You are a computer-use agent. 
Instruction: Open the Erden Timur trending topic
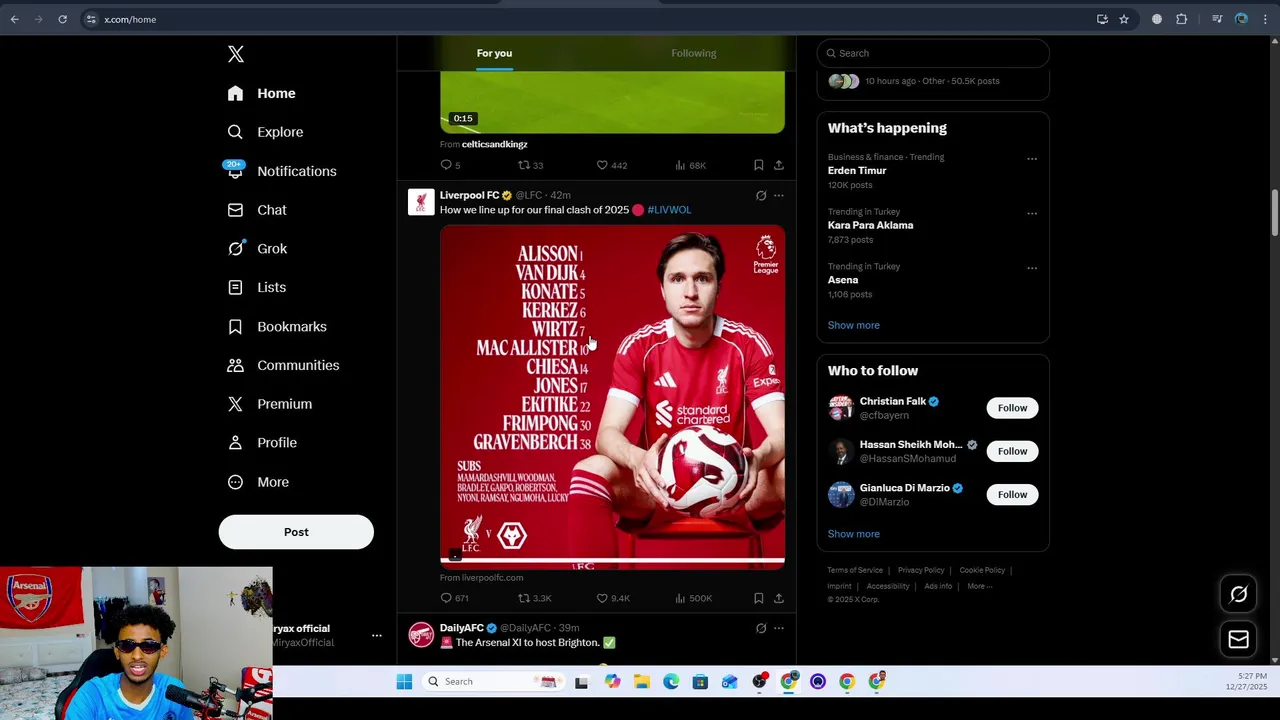857,171
